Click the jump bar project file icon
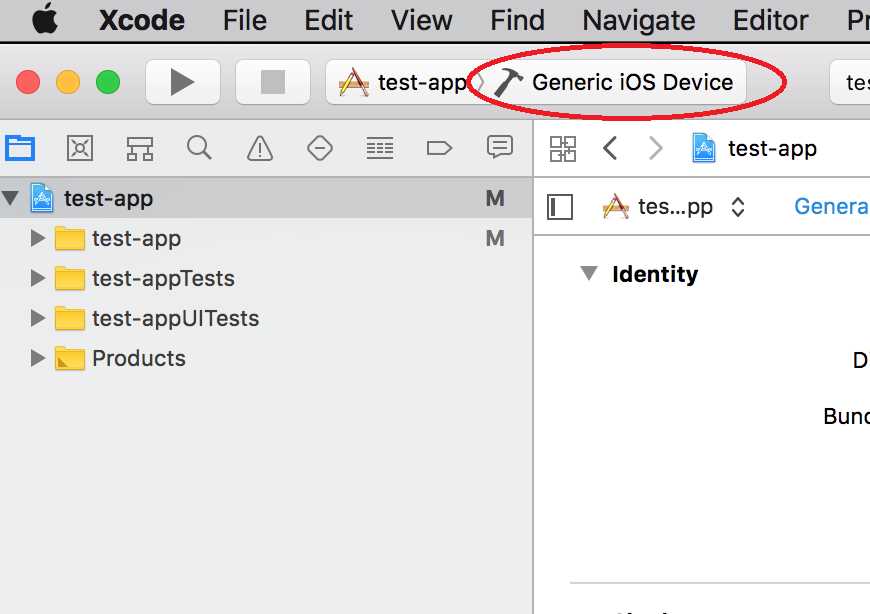870x614 pixels. (704, 148)
